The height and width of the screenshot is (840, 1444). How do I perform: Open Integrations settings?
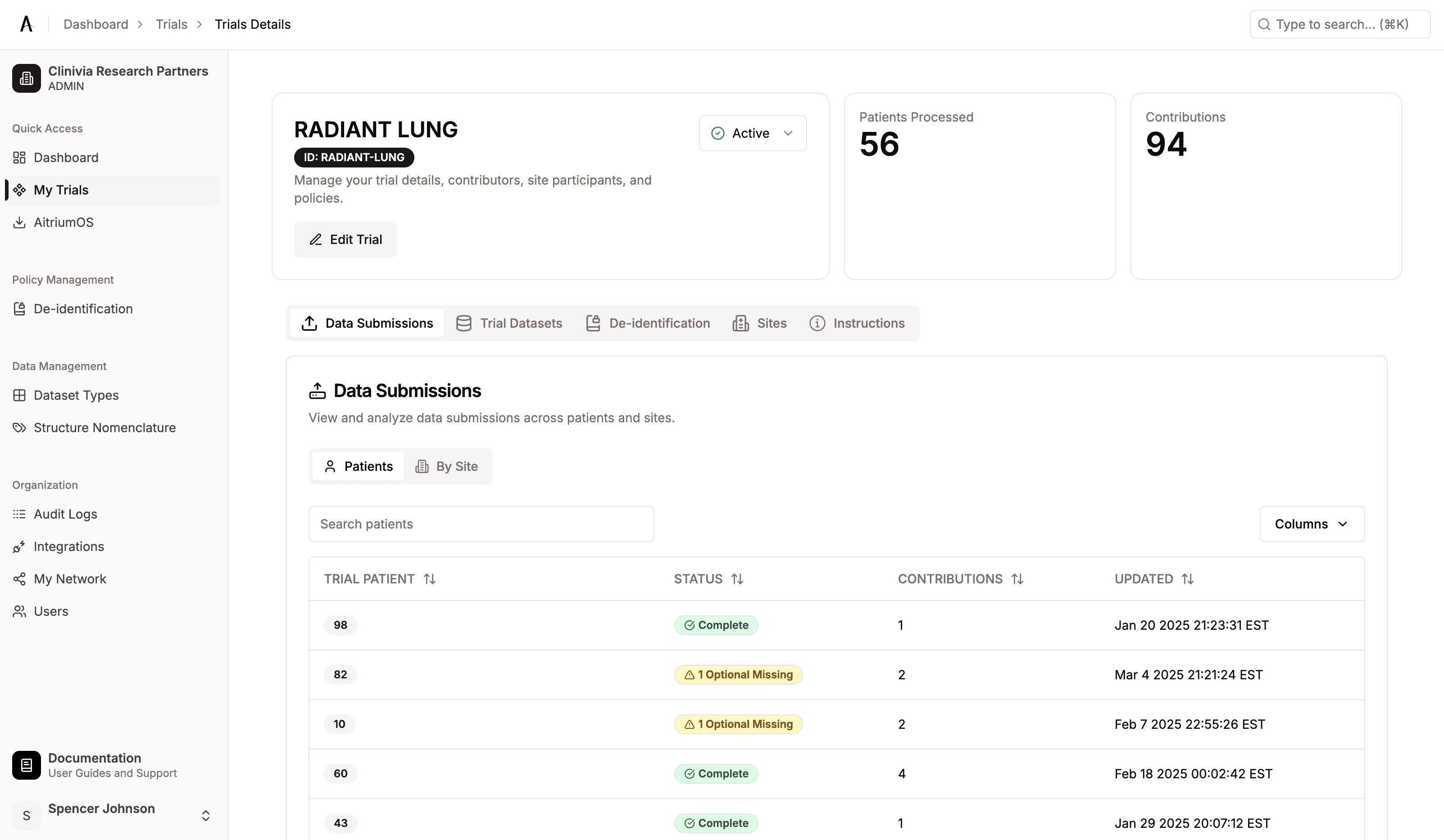tap(69, 546)
